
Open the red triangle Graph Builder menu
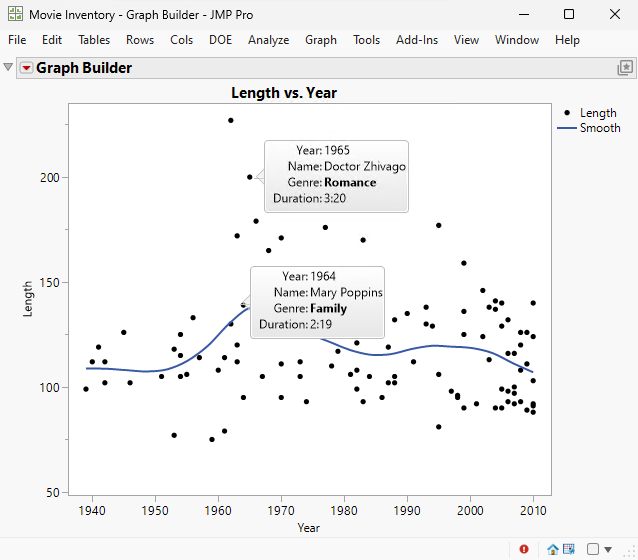[26, 68]
